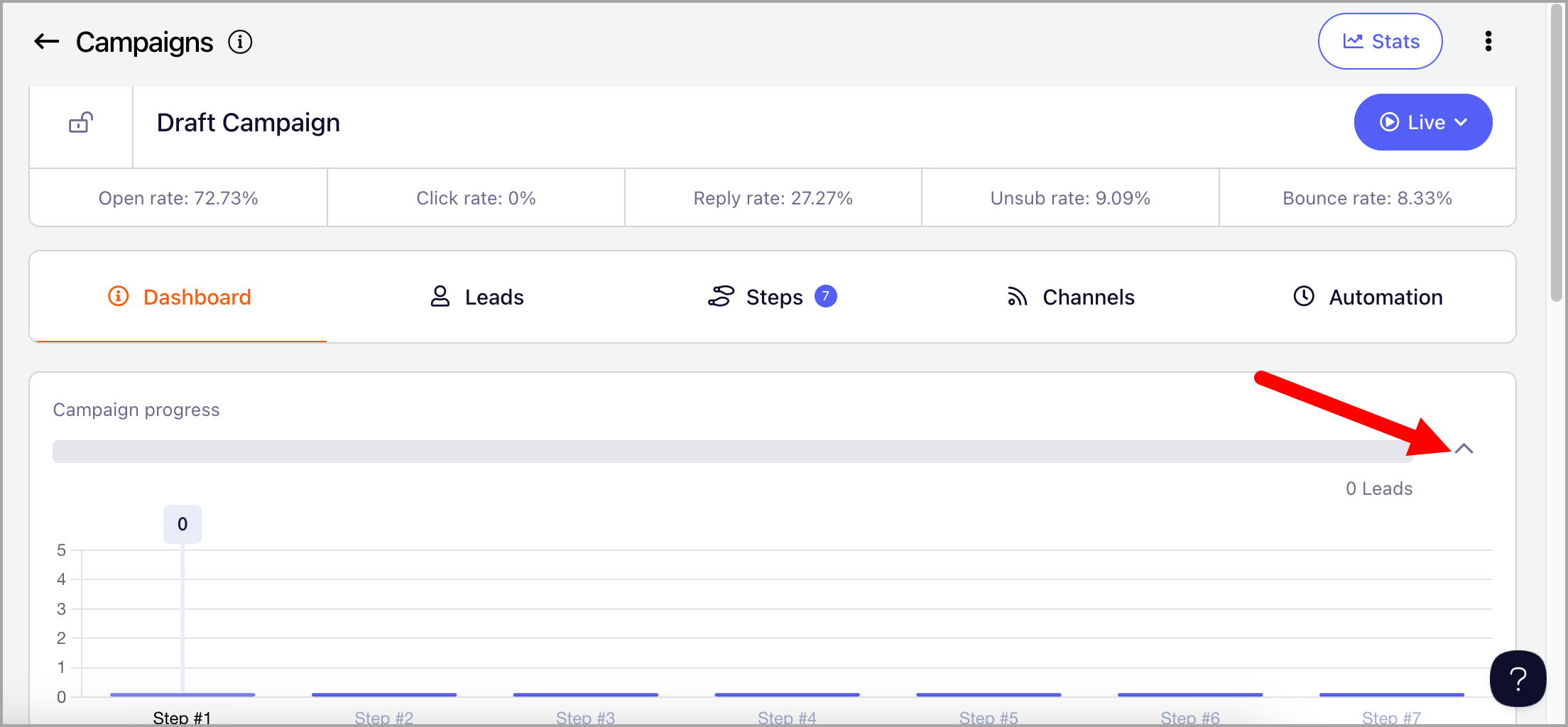
Task: Switch to the Steps tab
Action: tap(772, 297)
